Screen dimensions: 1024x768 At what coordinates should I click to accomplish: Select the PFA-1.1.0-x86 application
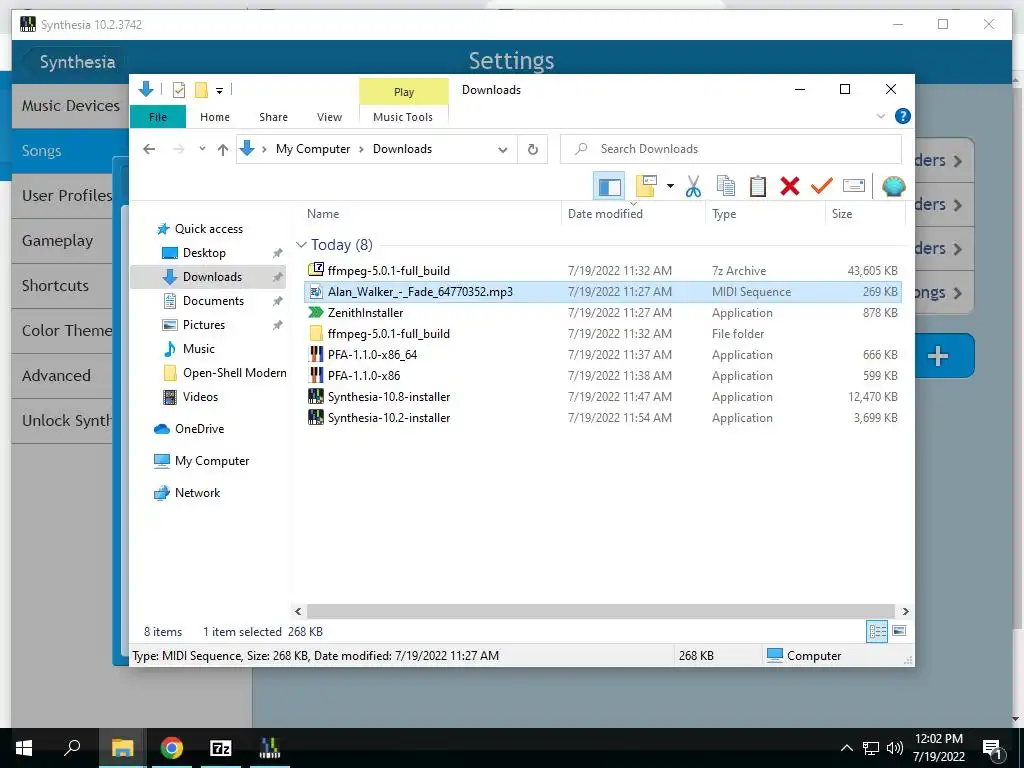coord(603,376)
